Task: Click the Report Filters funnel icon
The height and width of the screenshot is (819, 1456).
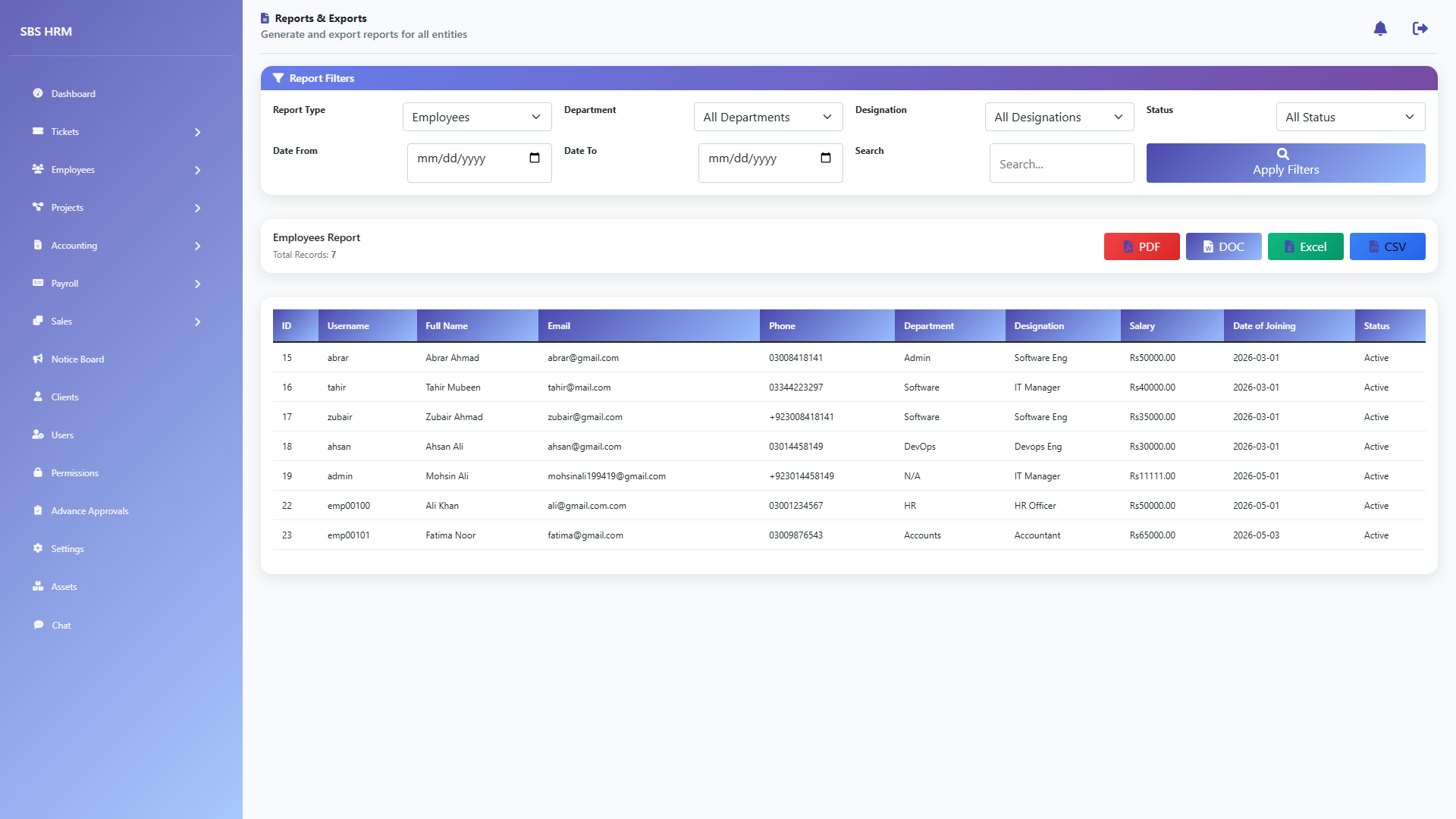Action: pos(278,78)
